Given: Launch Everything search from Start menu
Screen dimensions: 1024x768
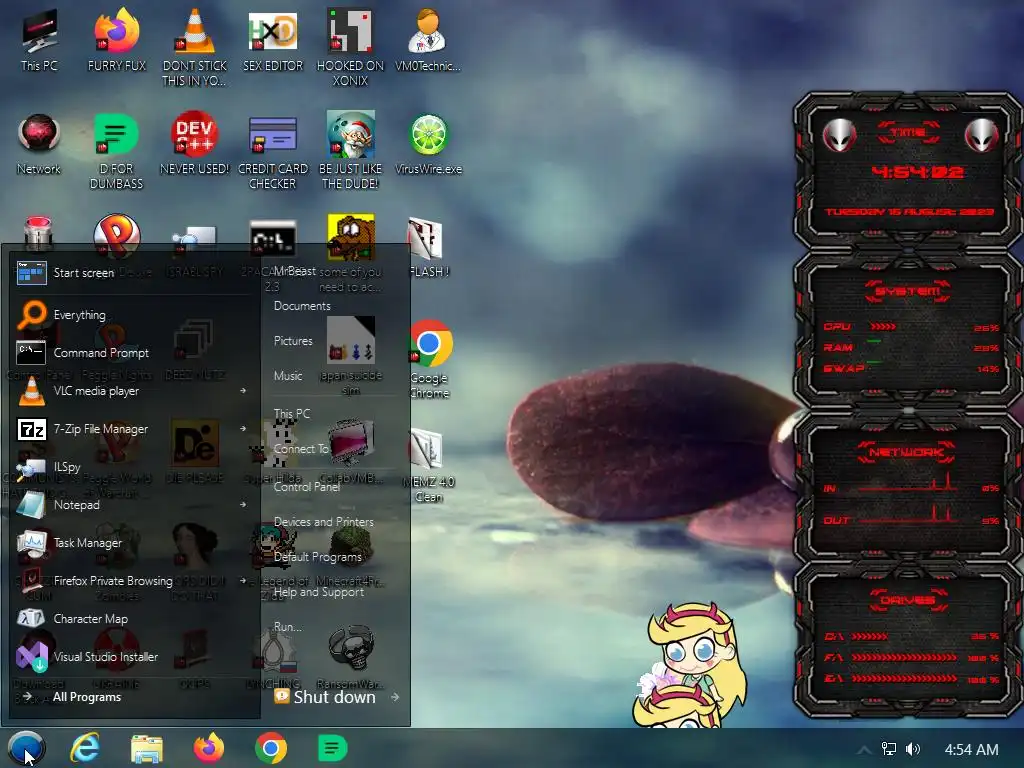Looking at the screenshot, I should [x=131, y=315].
